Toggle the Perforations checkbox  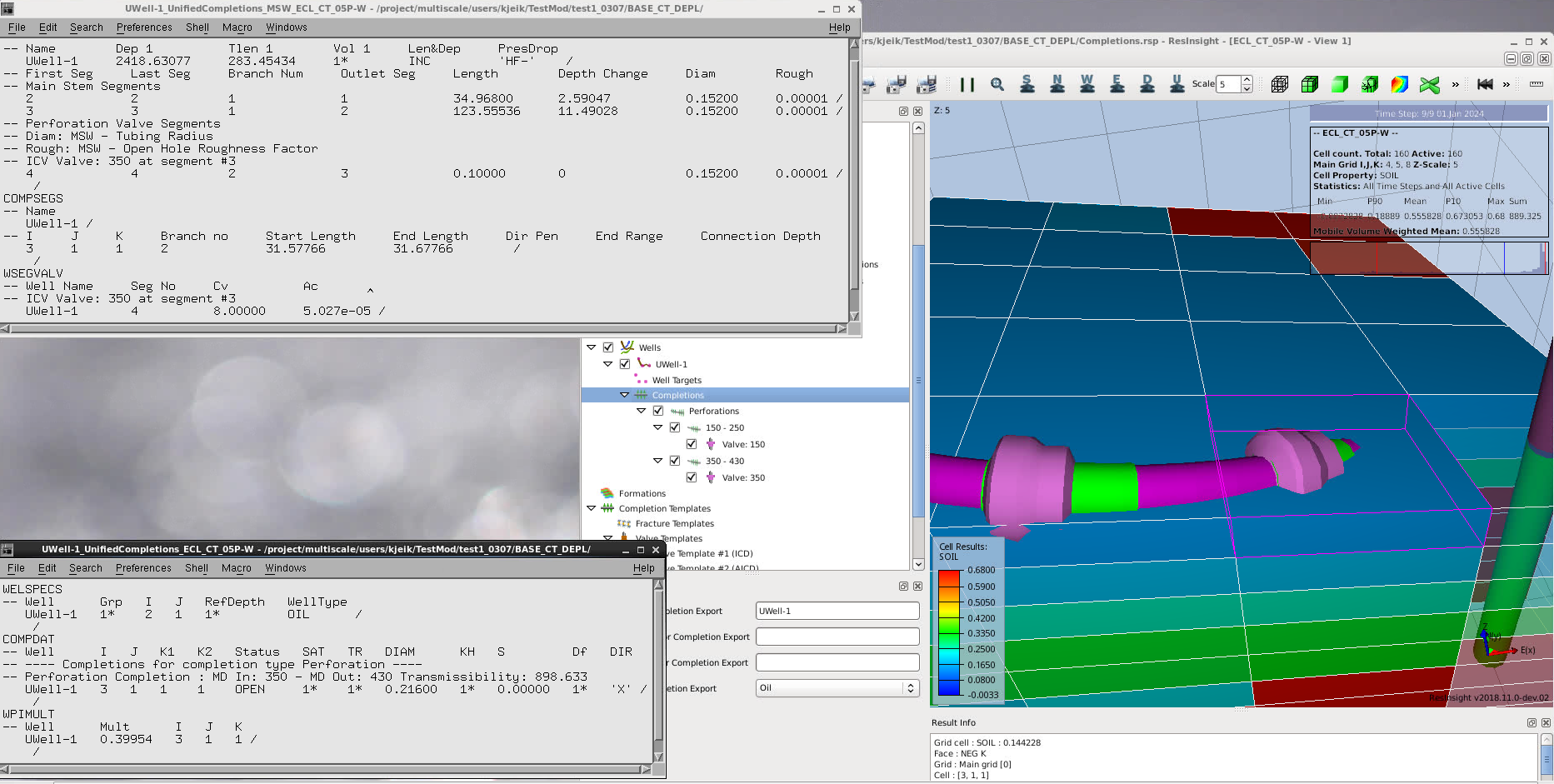click(x=658, y=411)
